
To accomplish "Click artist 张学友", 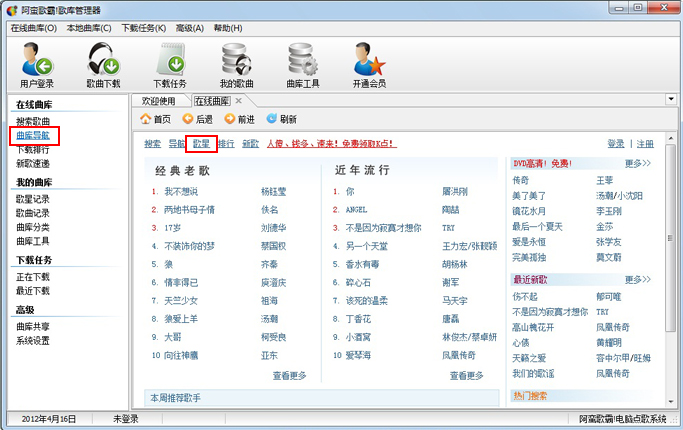I will pos(609,242).
